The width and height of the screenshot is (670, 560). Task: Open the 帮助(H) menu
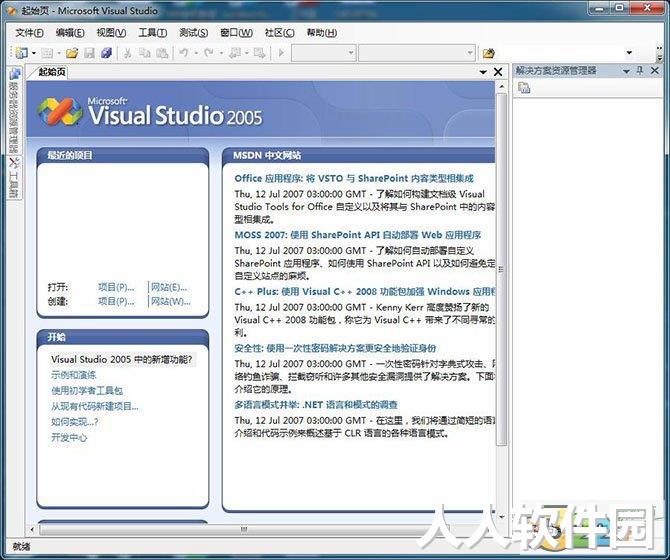pos(322,33)
